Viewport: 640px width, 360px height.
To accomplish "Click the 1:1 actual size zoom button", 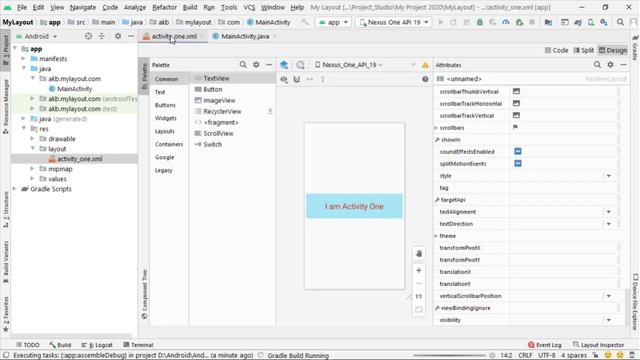I will [419, 296].
